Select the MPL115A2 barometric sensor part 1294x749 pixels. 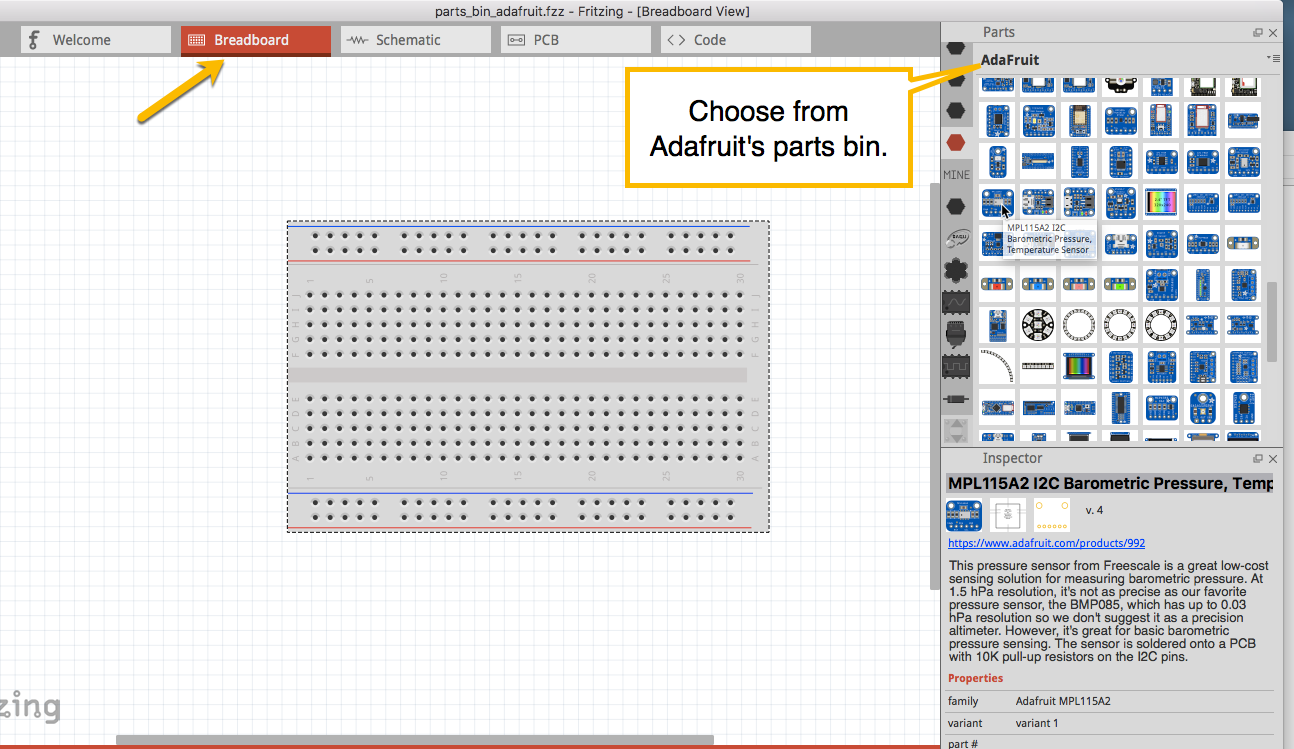click(997, 202)
